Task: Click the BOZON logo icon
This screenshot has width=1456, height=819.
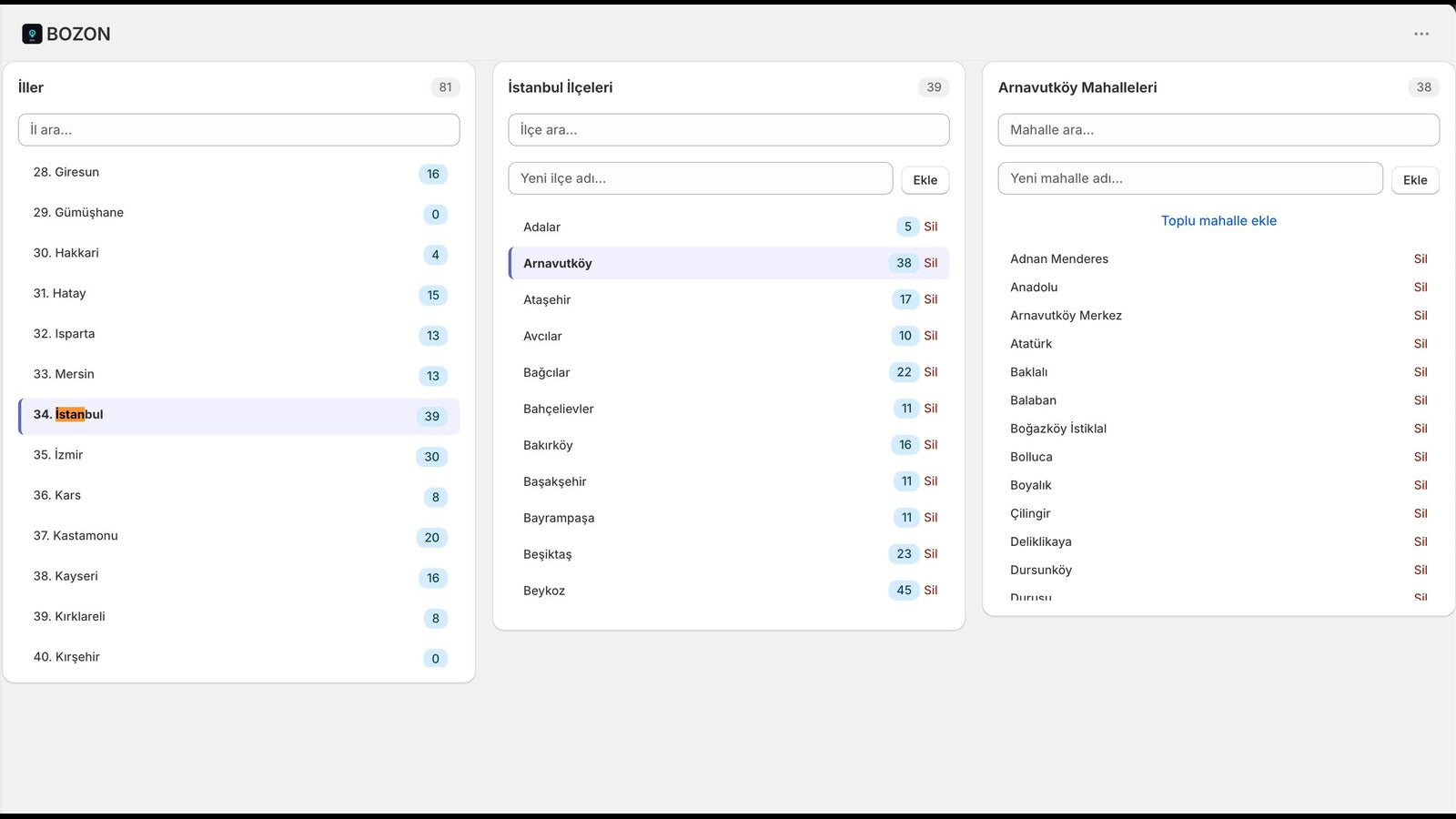Action: click(x=32, y=34)
